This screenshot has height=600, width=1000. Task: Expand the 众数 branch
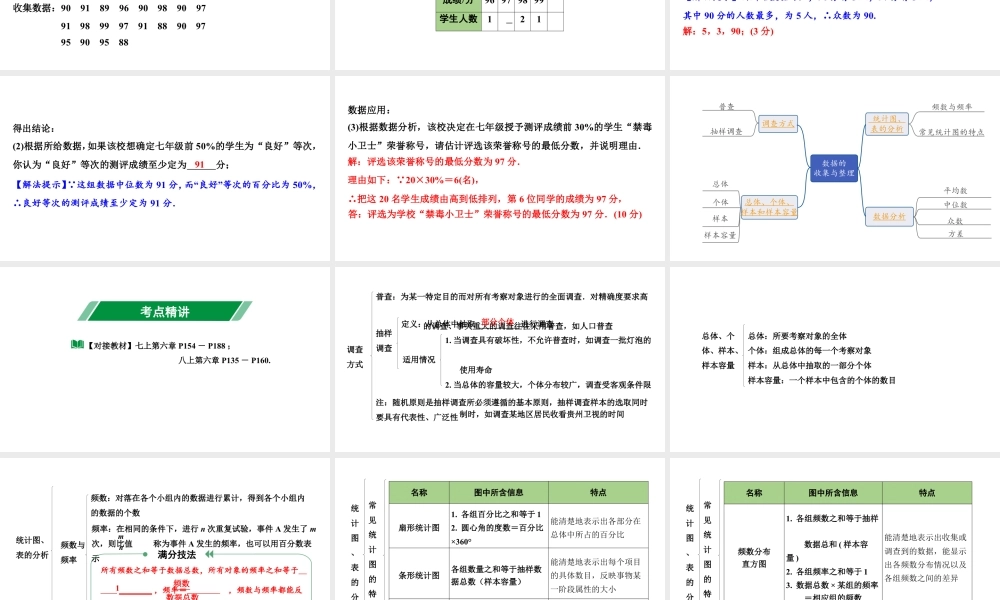point(955,220)
